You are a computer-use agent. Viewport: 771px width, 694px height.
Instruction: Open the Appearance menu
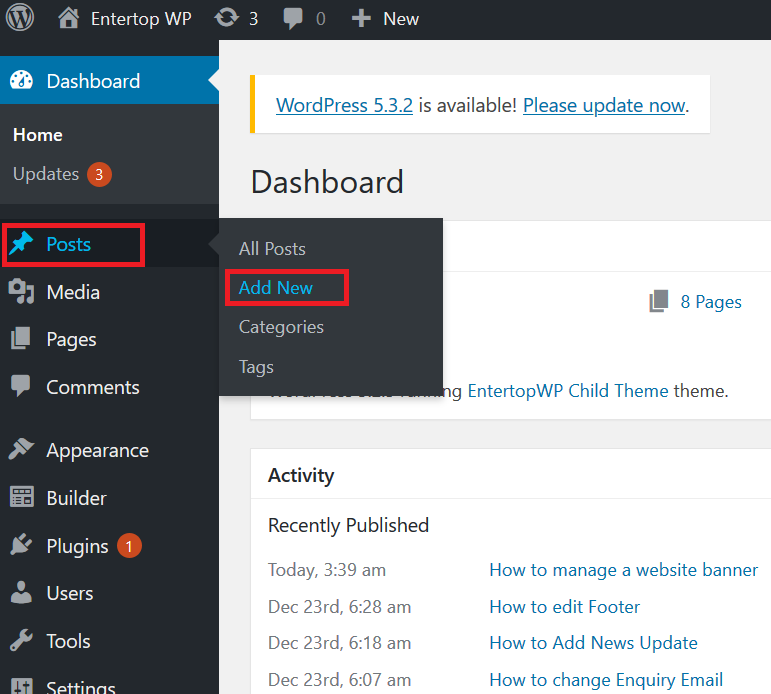[97, 451]
